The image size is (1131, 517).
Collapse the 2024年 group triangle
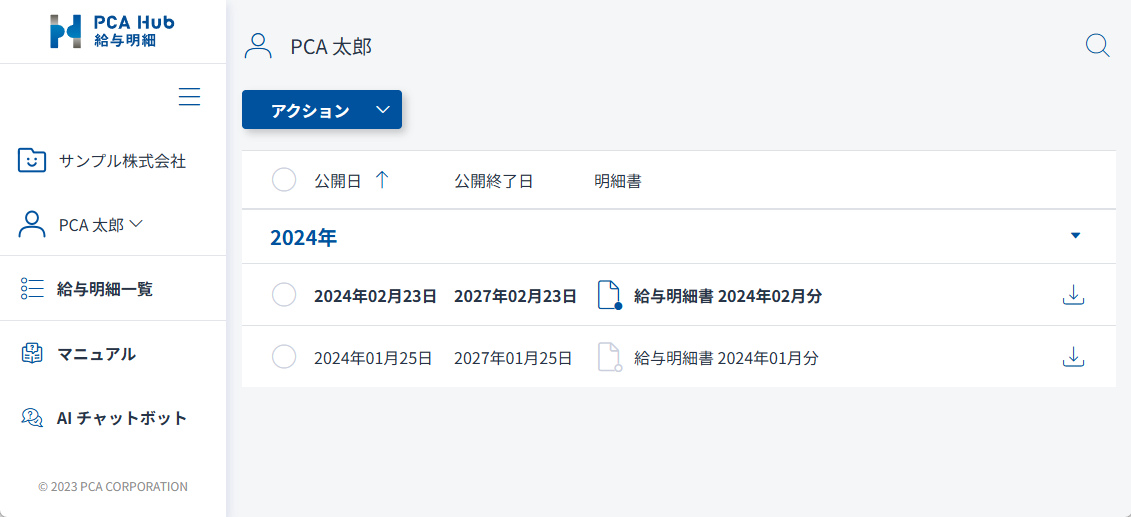tap(1075, 235)
